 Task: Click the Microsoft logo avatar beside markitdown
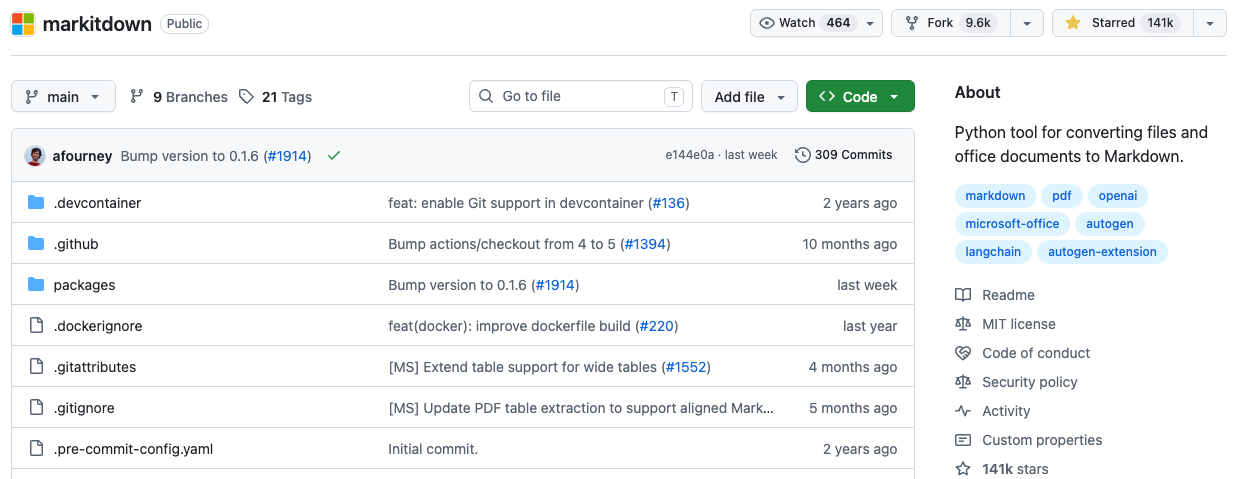point(23,23)
